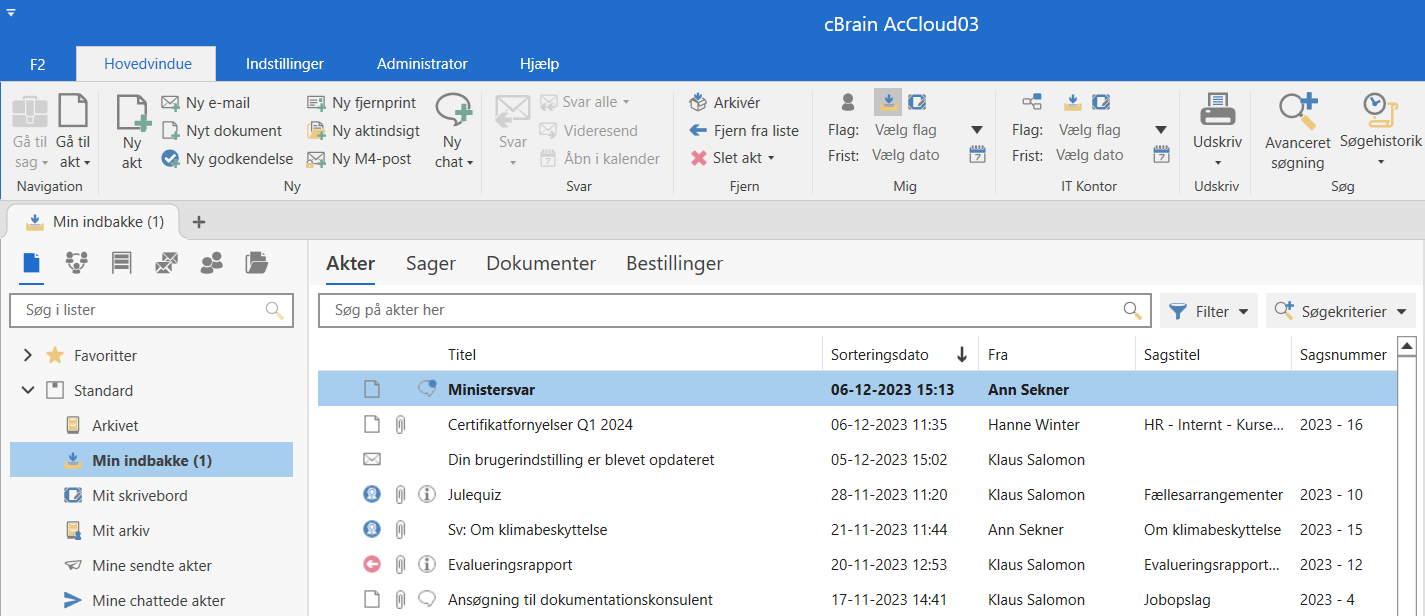
Task: Open Avanceret søgning tool
Action: coord(1297,130)
